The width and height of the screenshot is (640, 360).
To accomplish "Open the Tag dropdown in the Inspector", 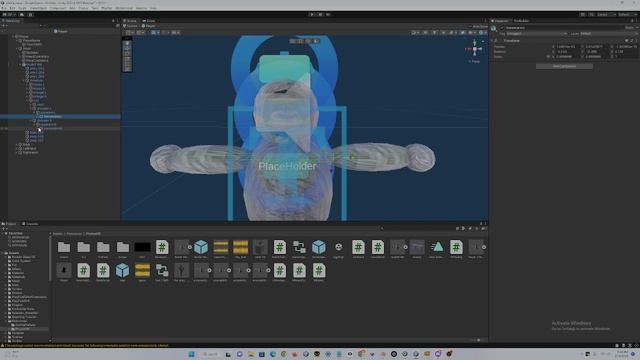I will [536, 33].
